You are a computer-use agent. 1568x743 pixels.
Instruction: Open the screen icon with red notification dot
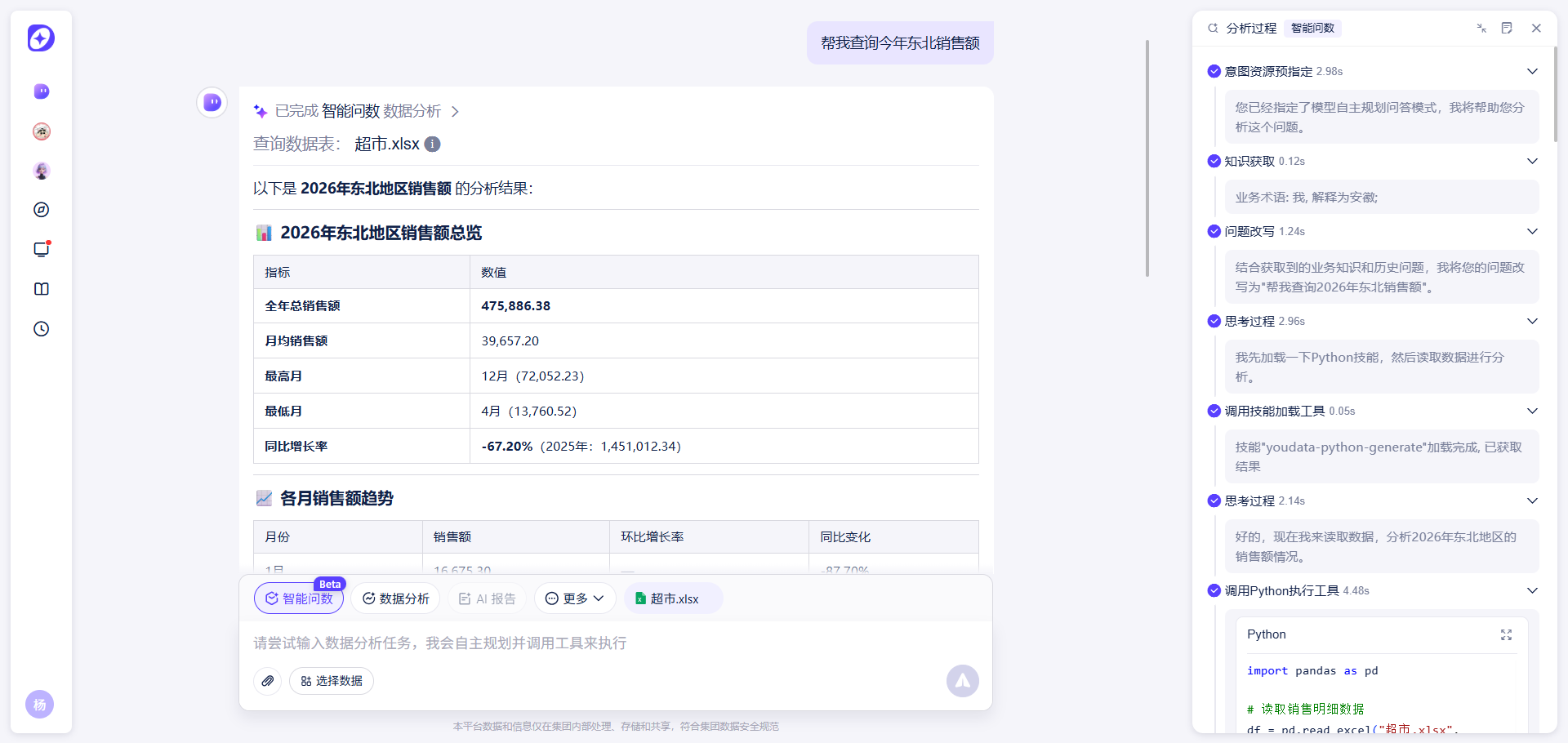(x=42, y=249)
